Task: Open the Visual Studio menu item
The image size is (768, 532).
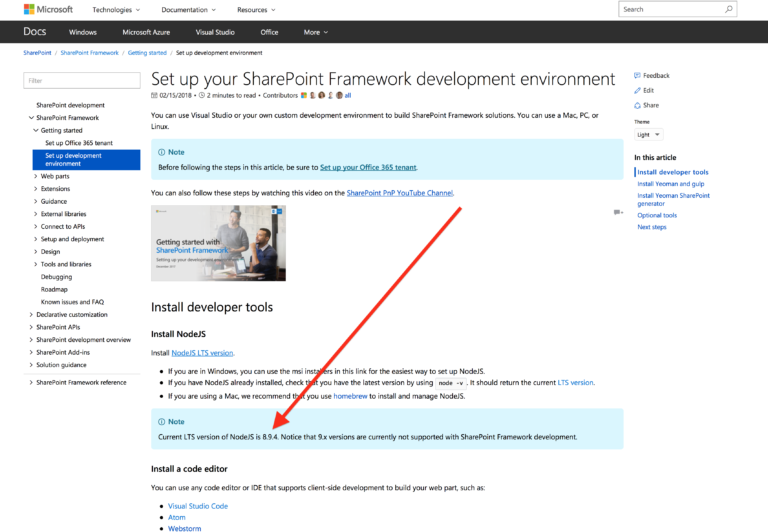Action: pyautogui.click(x=215, y=32)
